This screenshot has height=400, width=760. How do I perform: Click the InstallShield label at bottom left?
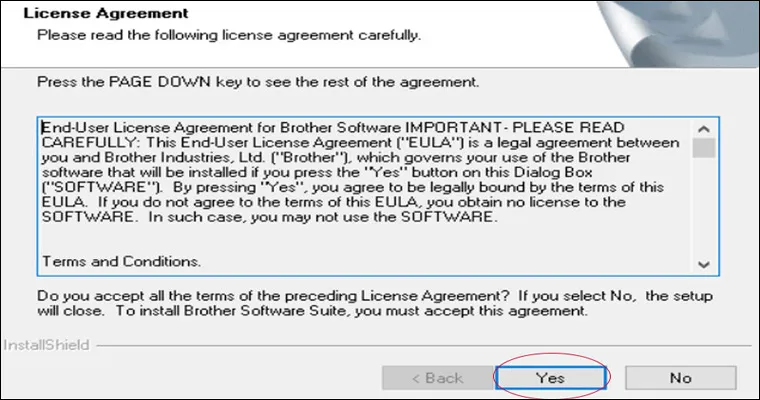tap(45, 346)
